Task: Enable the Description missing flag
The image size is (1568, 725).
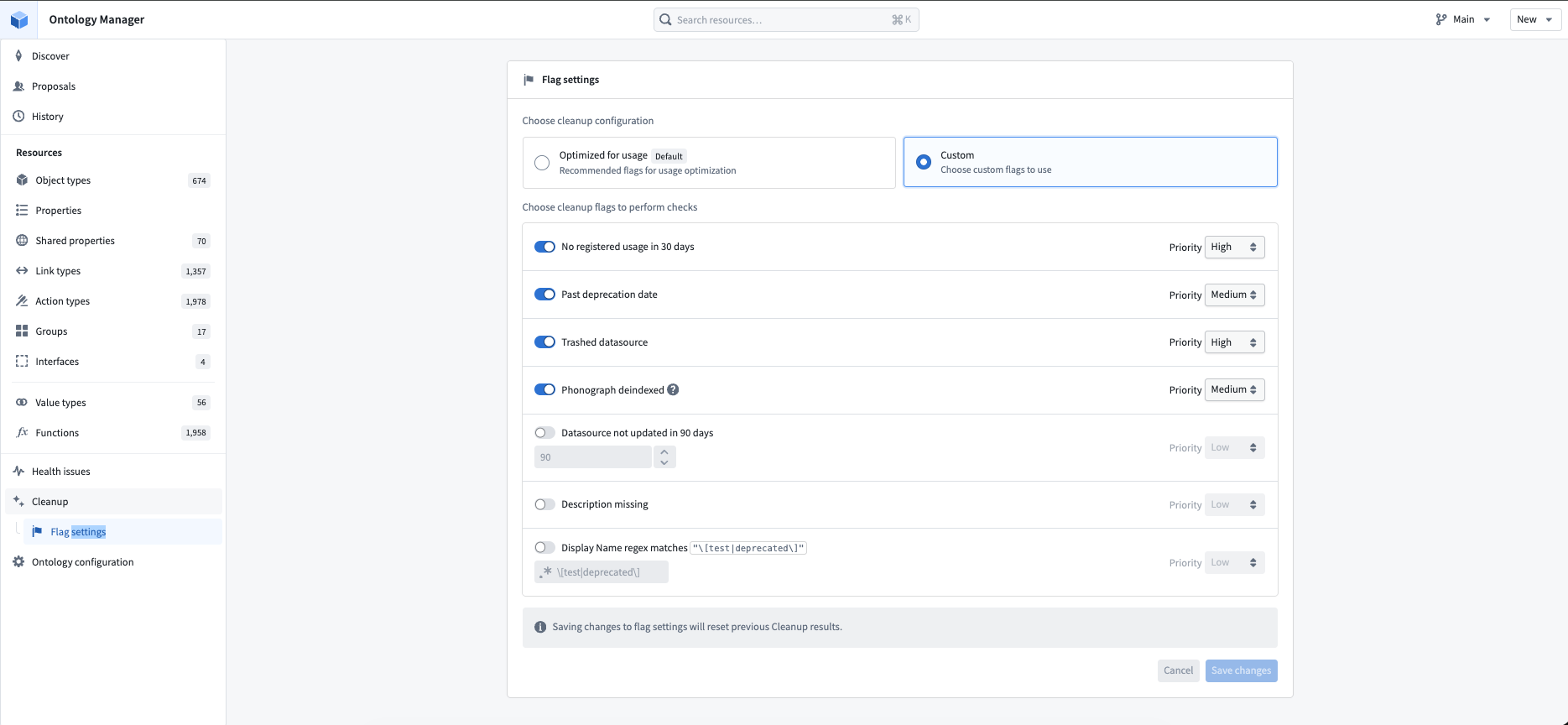Action: tap(544, 504)
